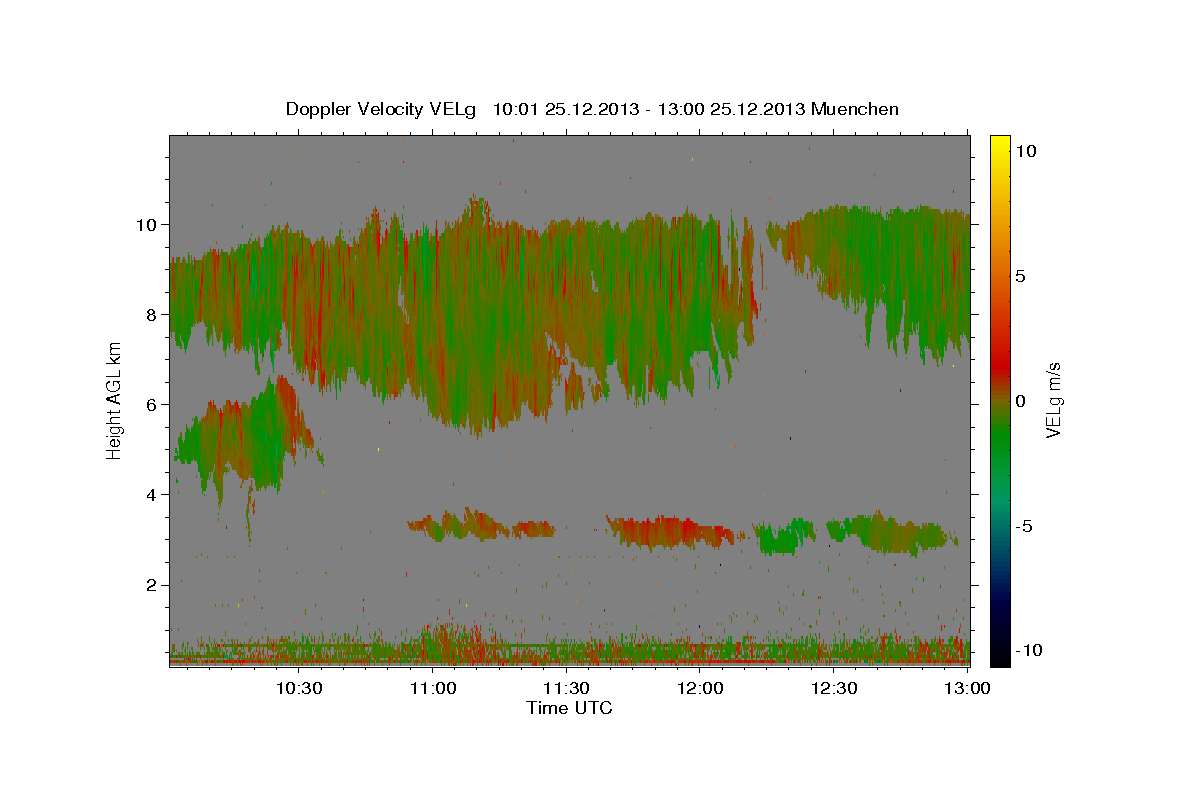Click the yellow top of the colorbar

[1000, 145]
